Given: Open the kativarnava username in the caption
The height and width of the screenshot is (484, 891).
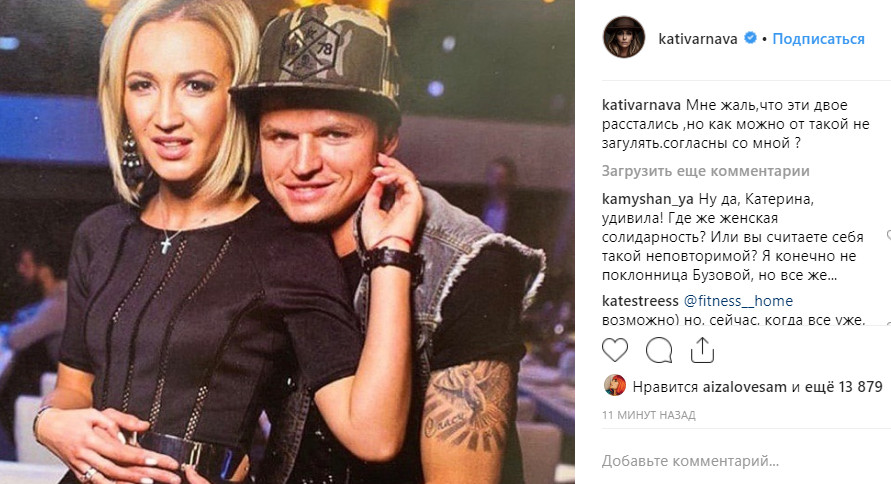Looking at the screenshot, I should 641,105.
